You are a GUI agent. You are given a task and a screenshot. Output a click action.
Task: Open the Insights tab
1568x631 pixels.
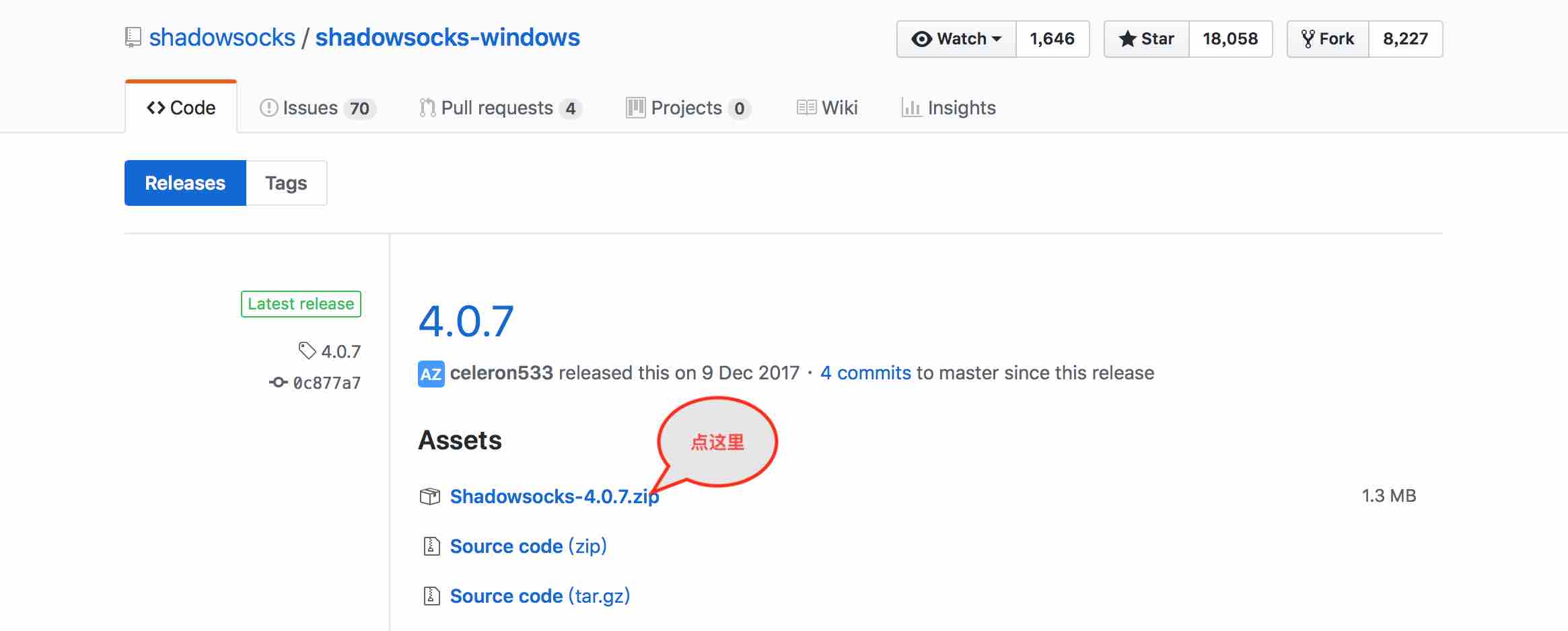(948, 108)
